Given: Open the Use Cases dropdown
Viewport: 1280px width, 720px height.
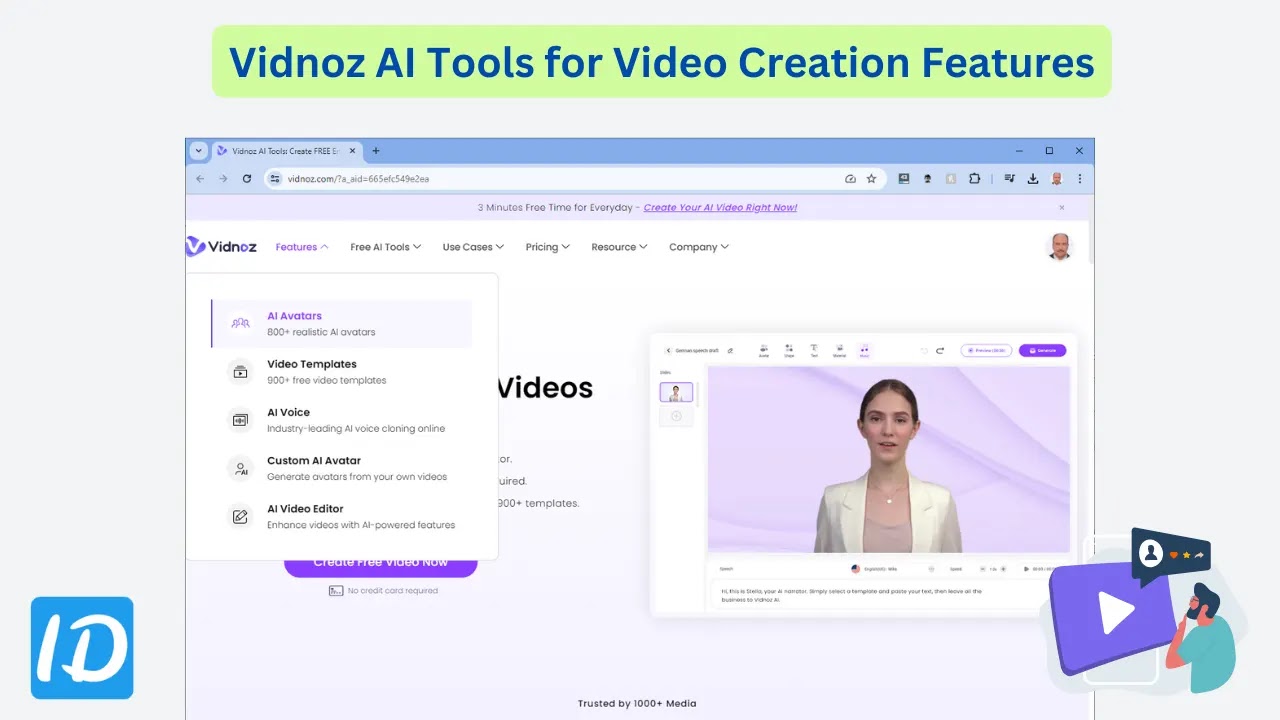Looking at the screenshot, I should [473, 247].
